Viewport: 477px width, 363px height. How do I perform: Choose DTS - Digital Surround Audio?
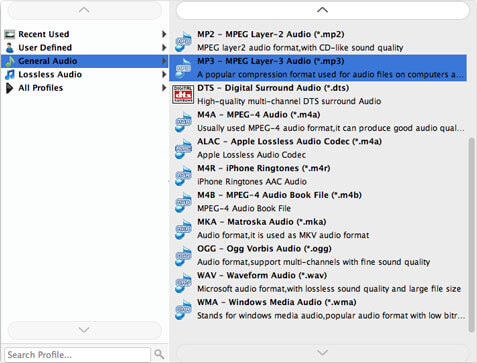coord(273,88)
